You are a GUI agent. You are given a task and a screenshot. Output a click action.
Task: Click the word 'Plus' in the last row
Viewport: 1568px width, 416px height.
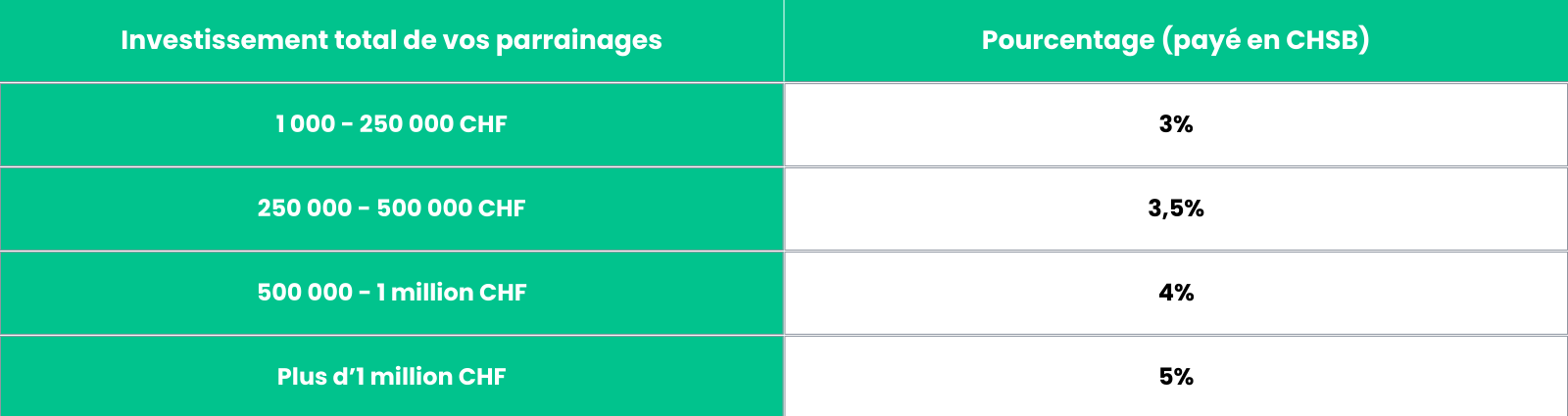(301, 377)
